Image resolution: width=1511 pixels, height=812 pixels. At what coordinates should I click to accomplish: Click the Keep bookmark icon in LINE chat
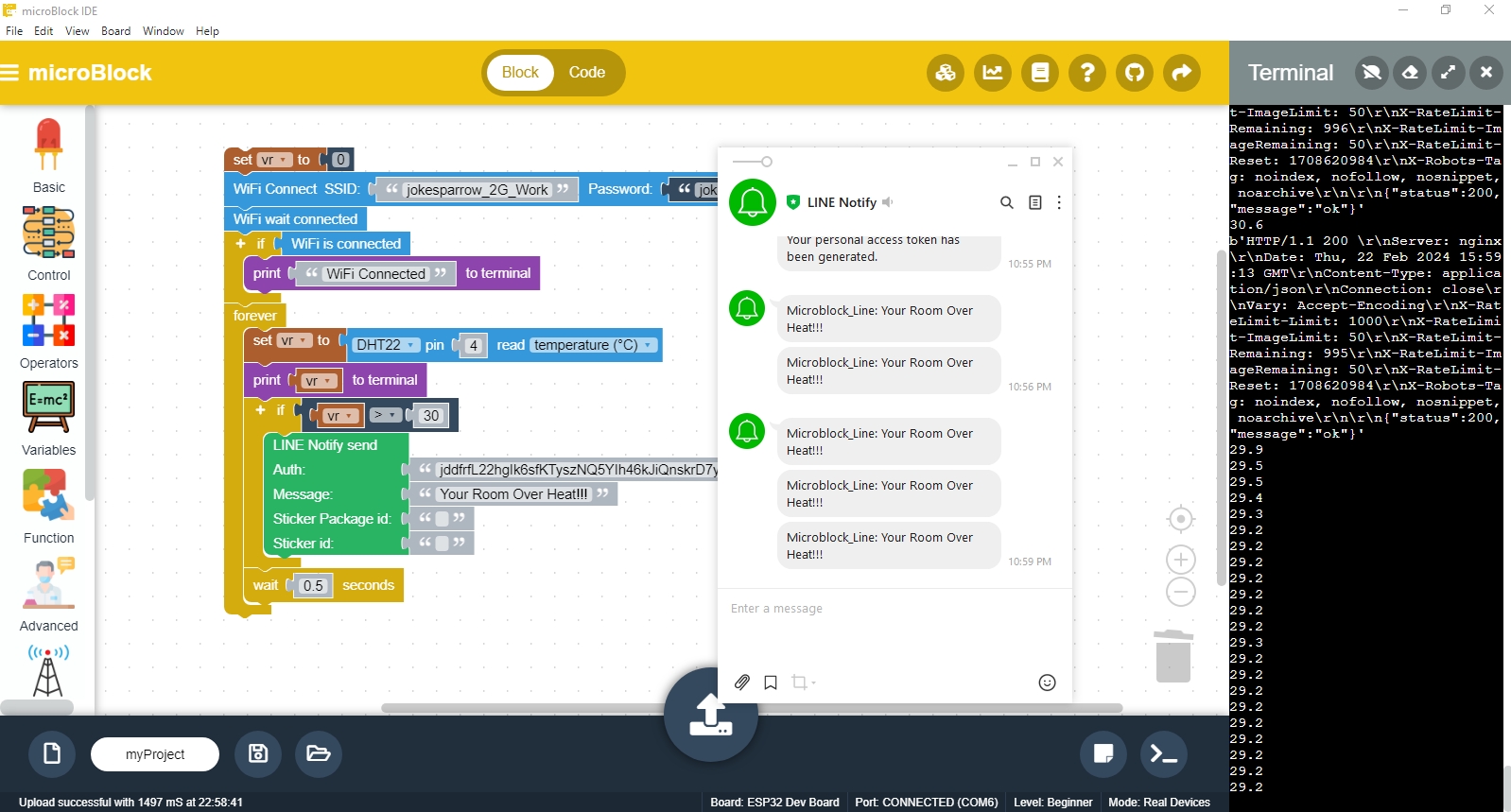[x=771, y=682]
